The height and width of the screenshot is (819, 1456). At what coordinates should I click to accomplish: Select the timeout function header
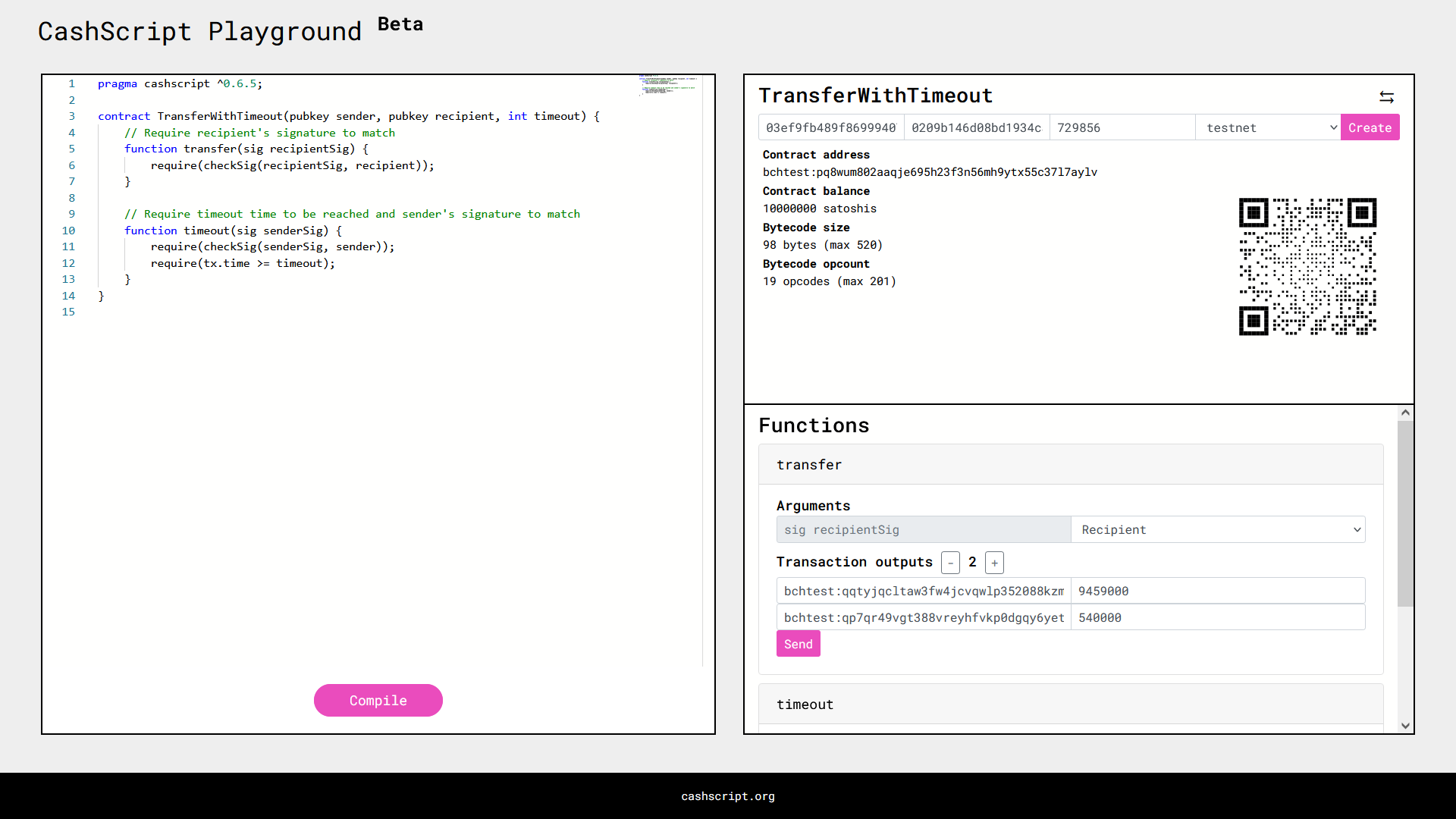(1071, 704)
